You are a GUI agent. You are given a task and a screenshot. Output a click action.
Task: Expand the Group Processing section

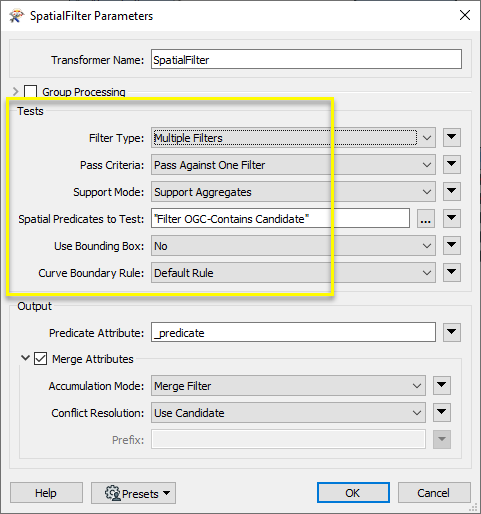(x=15, y=91)
